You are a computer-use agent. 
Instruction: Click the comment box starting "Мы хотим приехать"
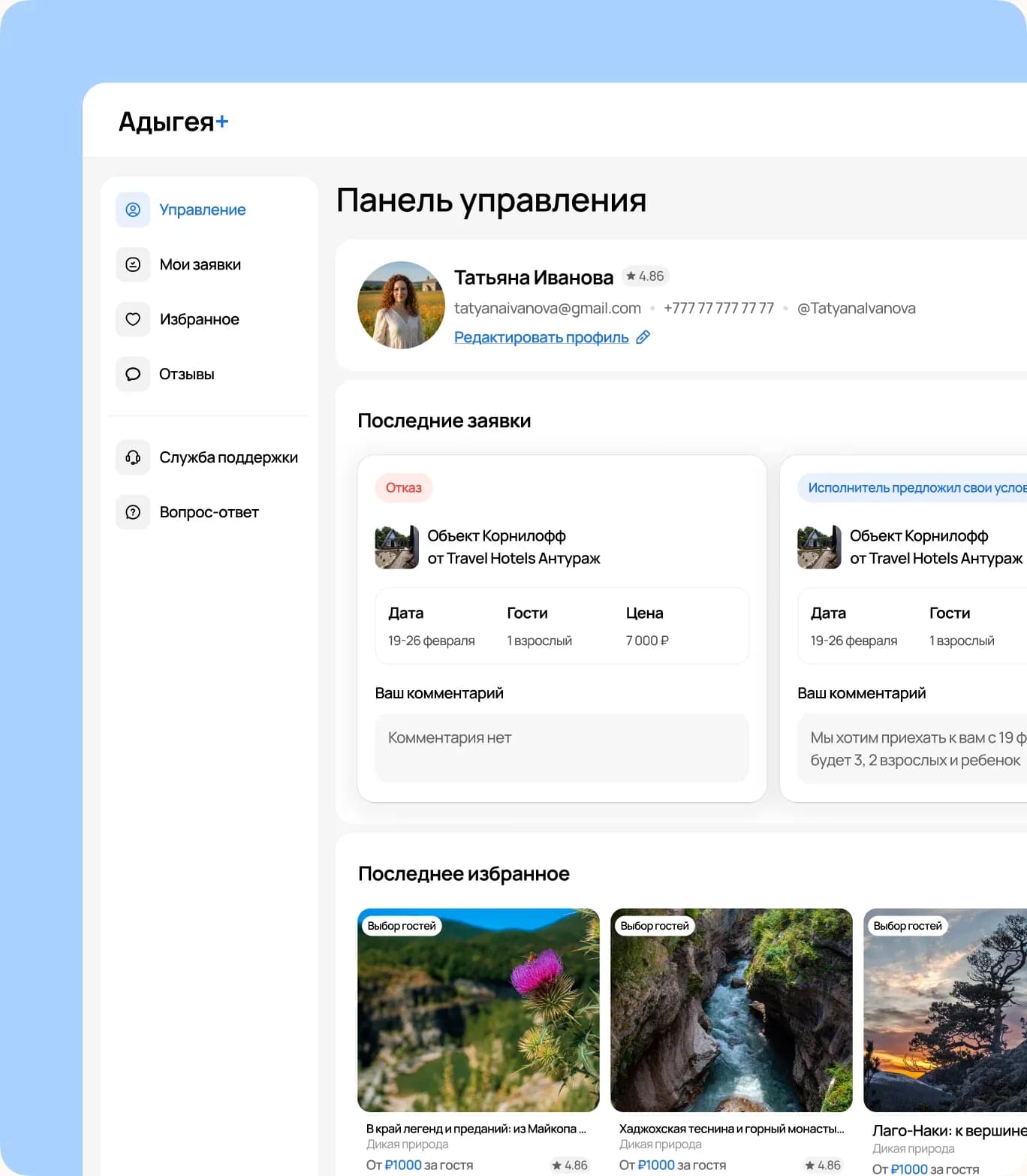[912, 749]
